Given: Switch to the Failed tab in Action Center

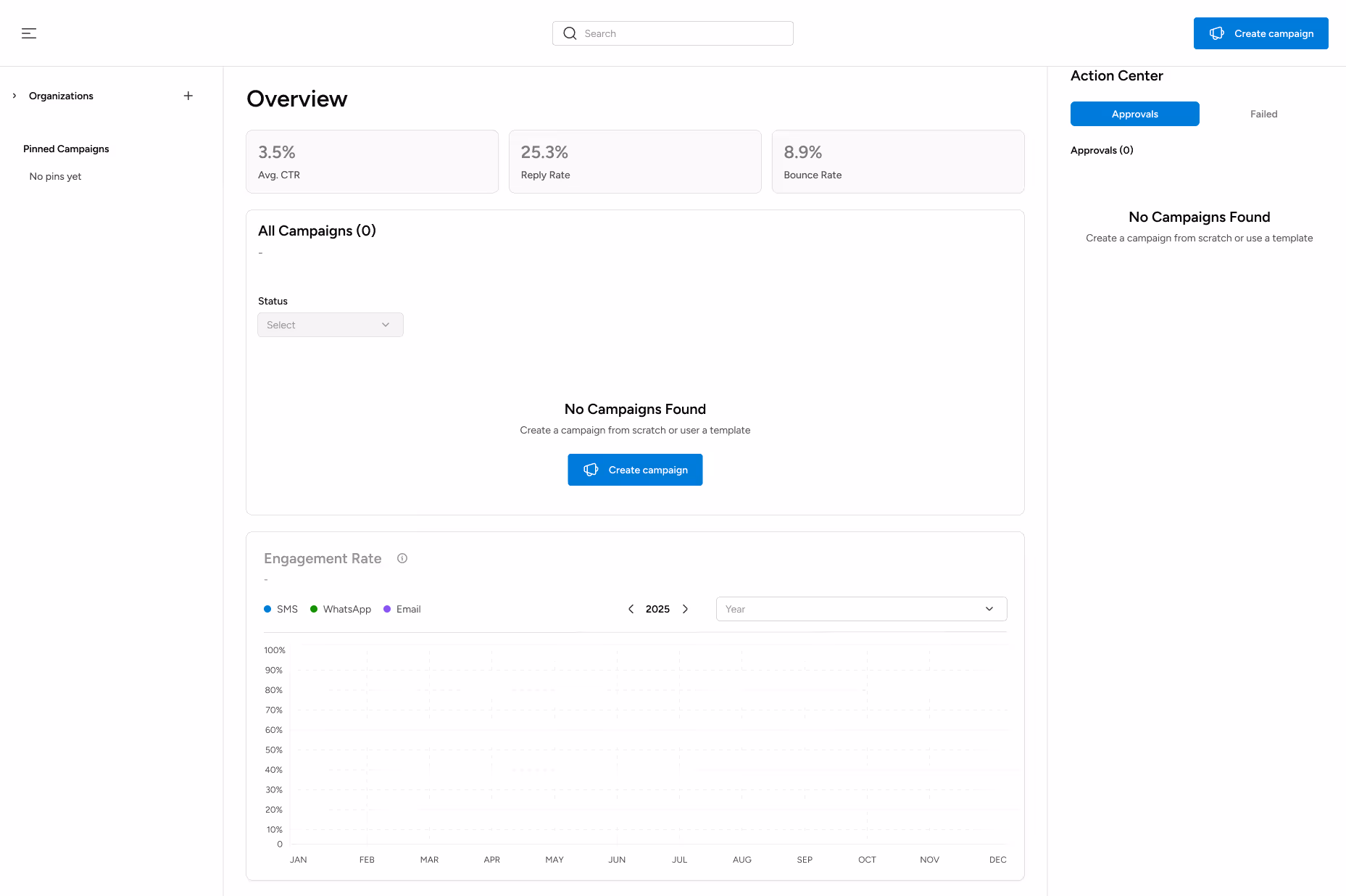Looking at the screenshot, I should tap(1263, 114).
